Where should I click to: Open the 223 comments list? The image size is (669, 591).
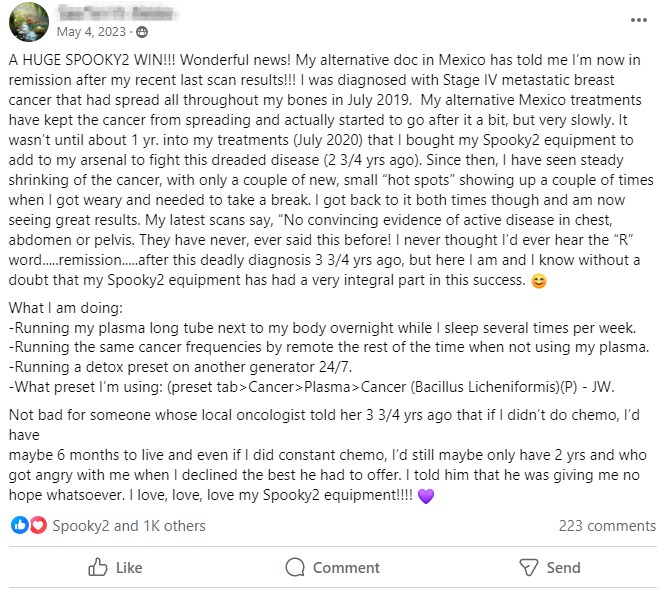(x=607, y=526)
